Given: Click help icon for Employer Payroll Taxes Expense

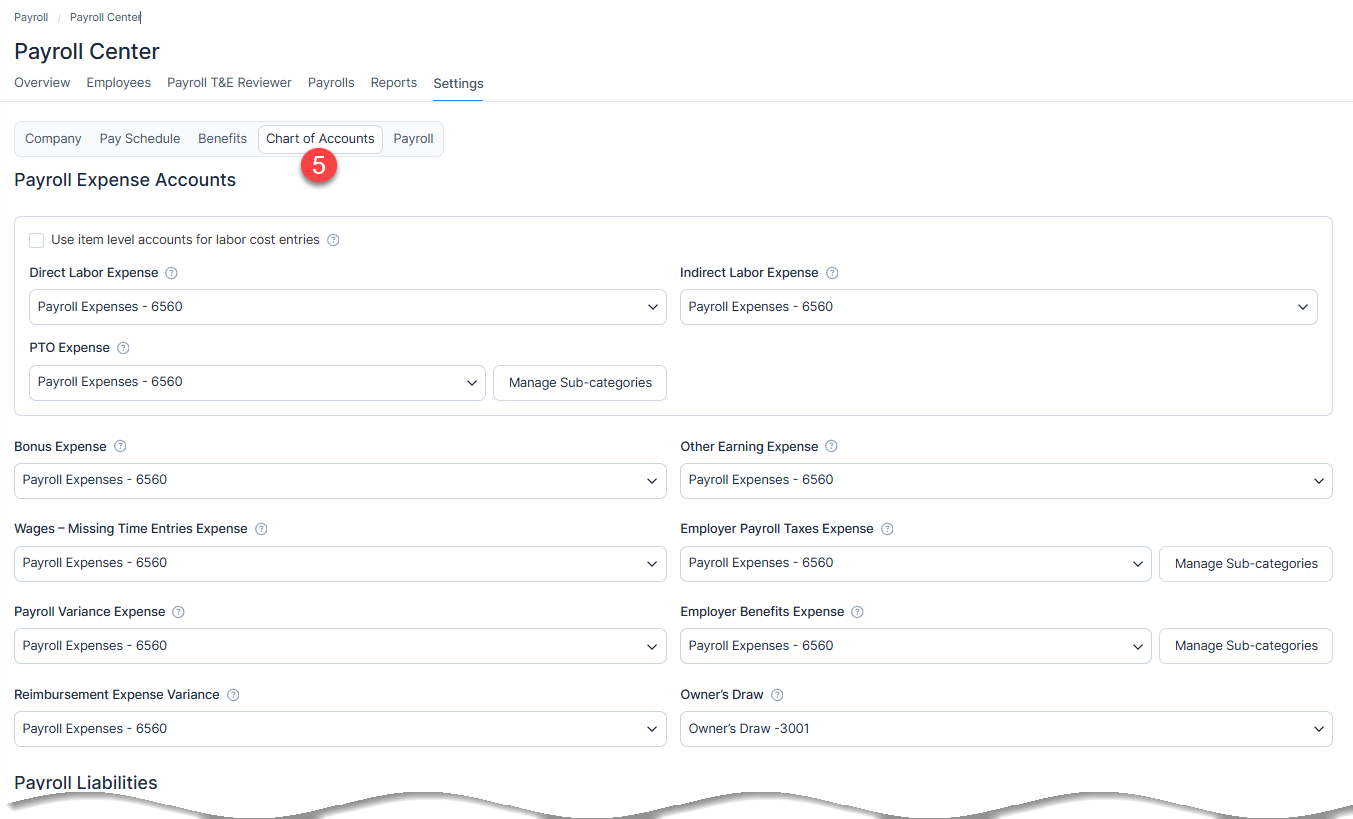Looking at the screenshot, I should tap(887, 529).
